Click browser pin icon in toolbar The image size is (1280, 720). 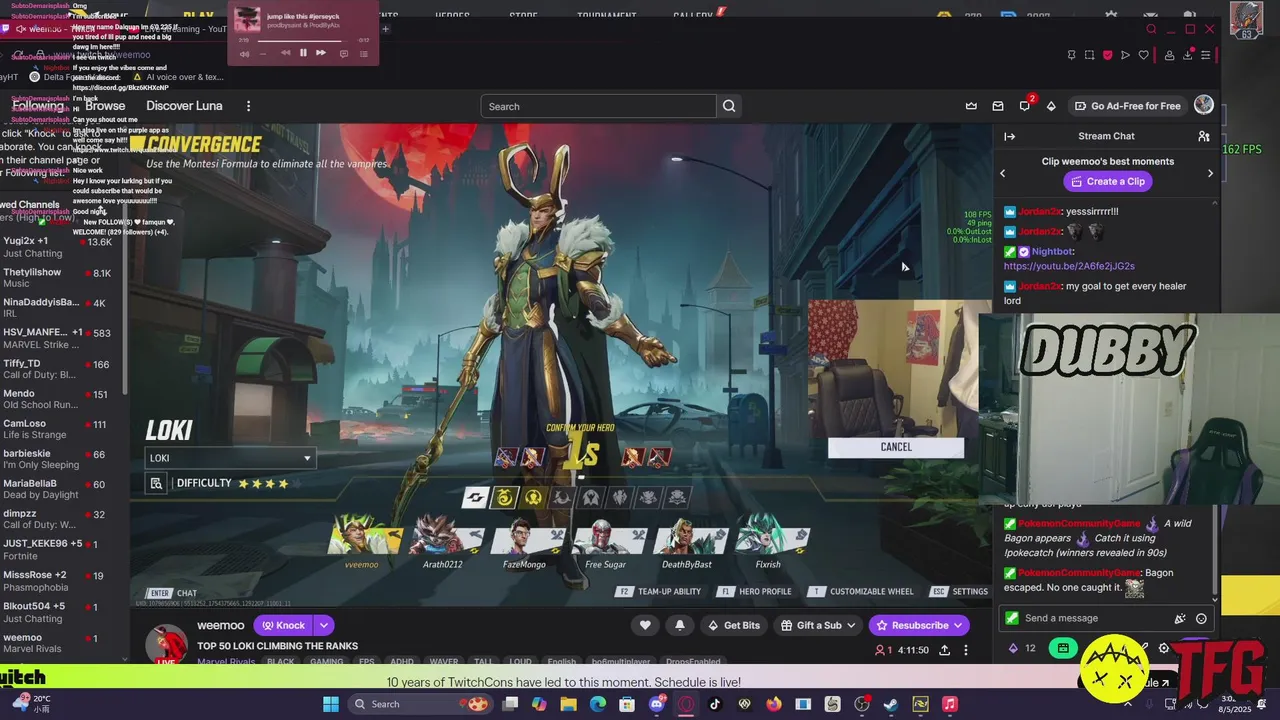pos(1071,55)
